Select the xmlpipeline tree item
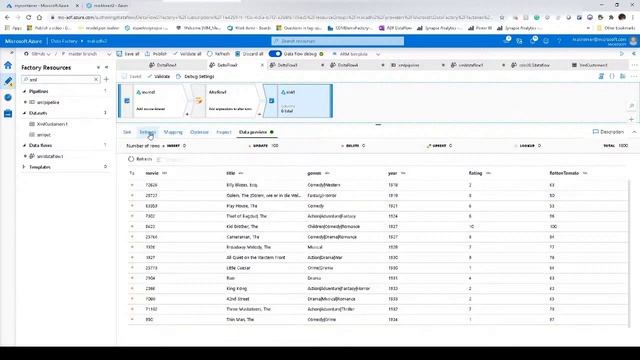This screenshot has width=640, height=360. pyautogui.click(x=48, y=102)
